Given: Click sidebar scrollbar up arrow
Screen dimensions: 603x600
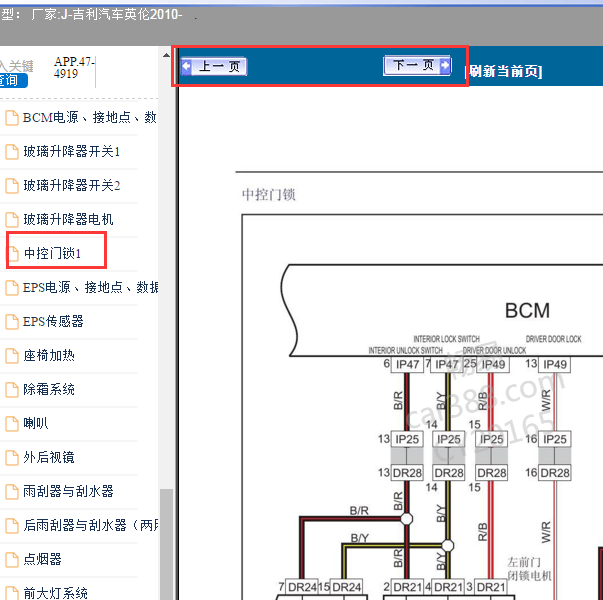Looking at the screenshot, I should click(x=166, y=55).
